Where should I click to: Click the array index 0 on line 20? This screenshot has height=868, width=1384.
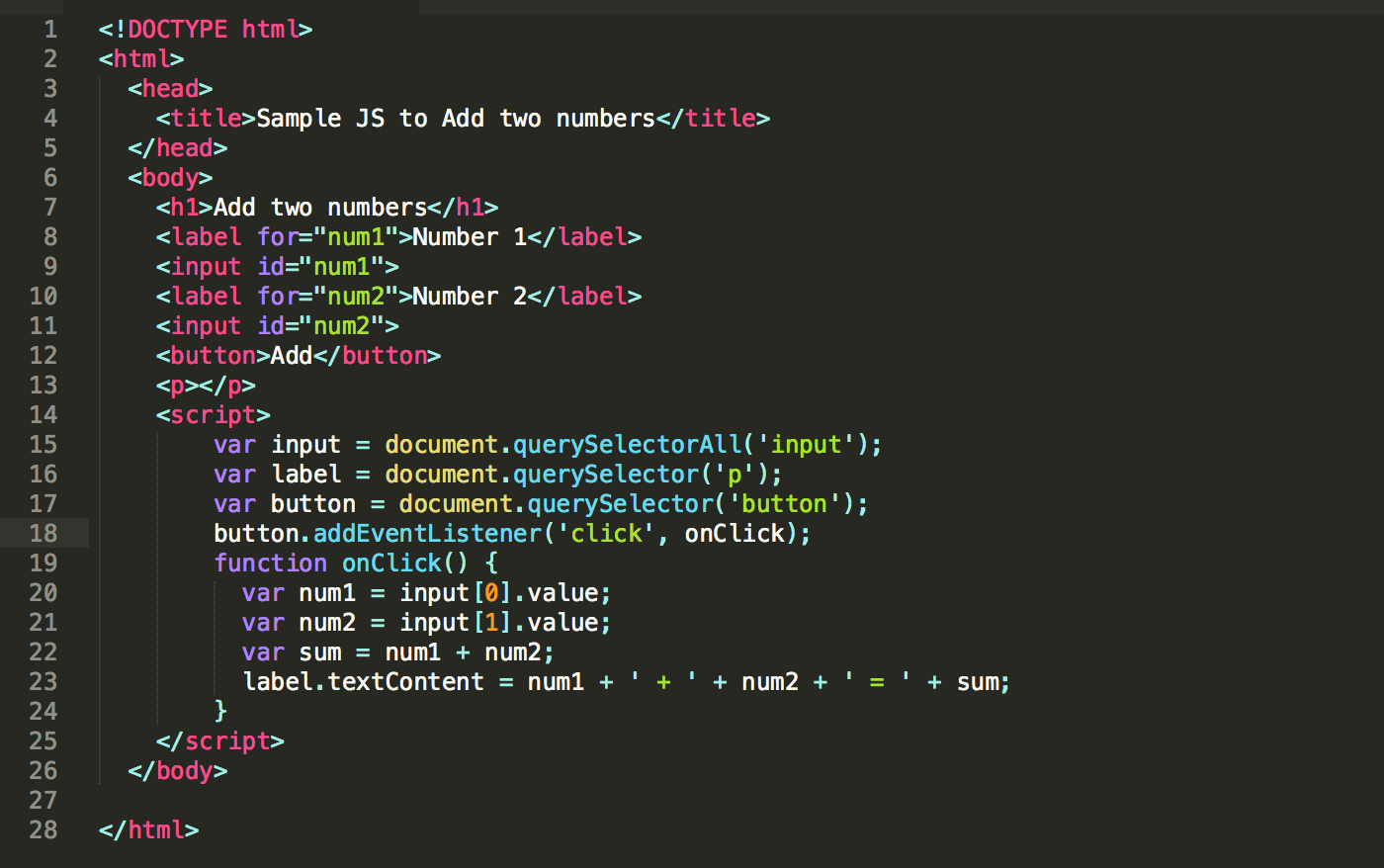(x=492, y=592)
